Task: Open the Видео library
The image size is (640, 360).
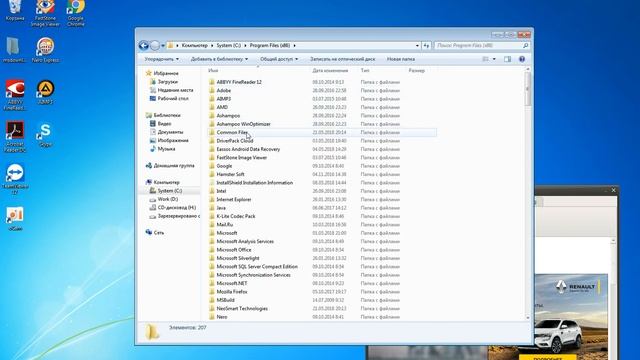Action: pos(164,124)
